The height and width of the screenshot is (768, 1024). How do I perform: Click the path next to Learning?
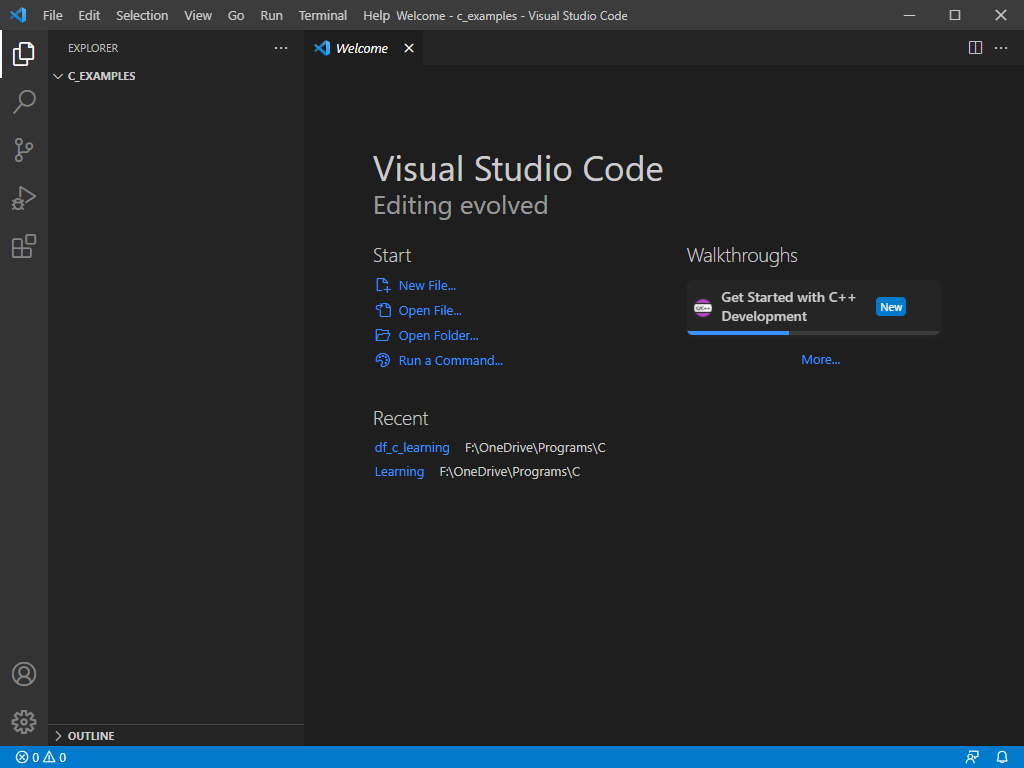pos(509,472)
